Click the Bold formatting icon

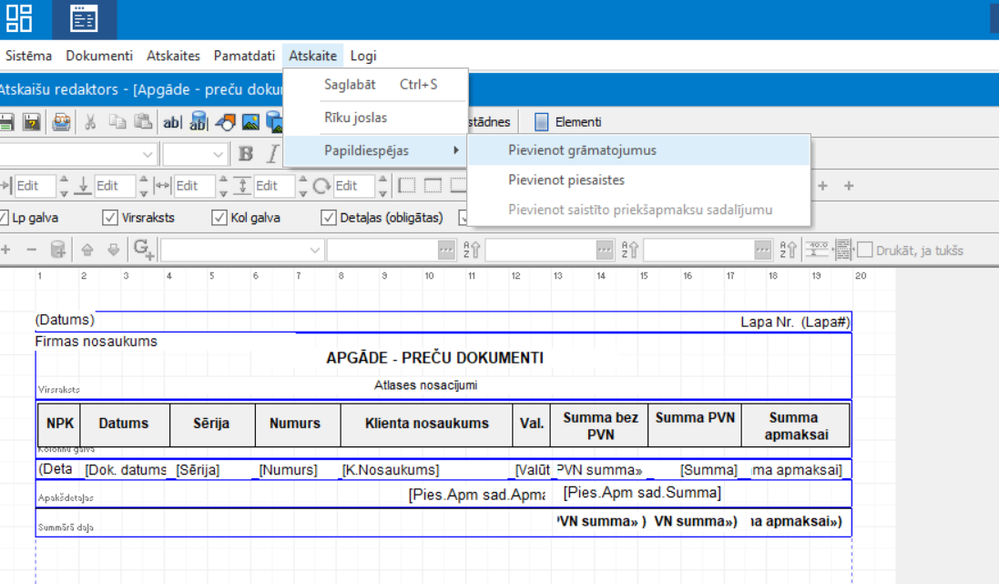246,154
